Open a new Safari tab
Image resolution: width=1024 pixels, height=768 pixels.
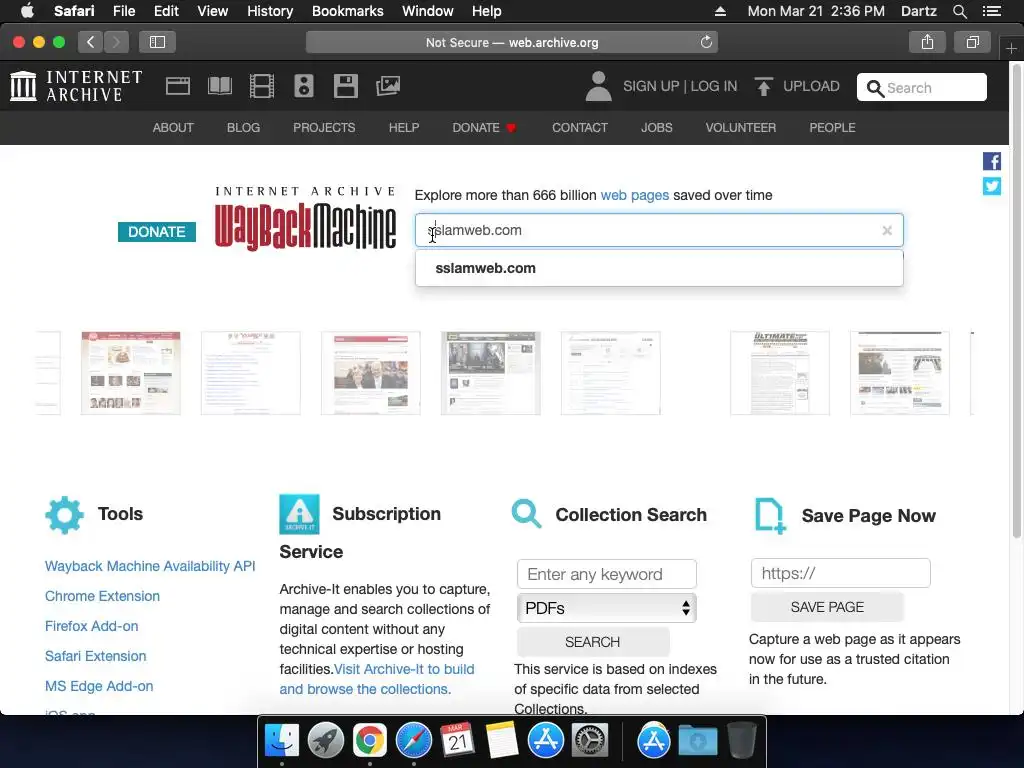point(1011,48)
